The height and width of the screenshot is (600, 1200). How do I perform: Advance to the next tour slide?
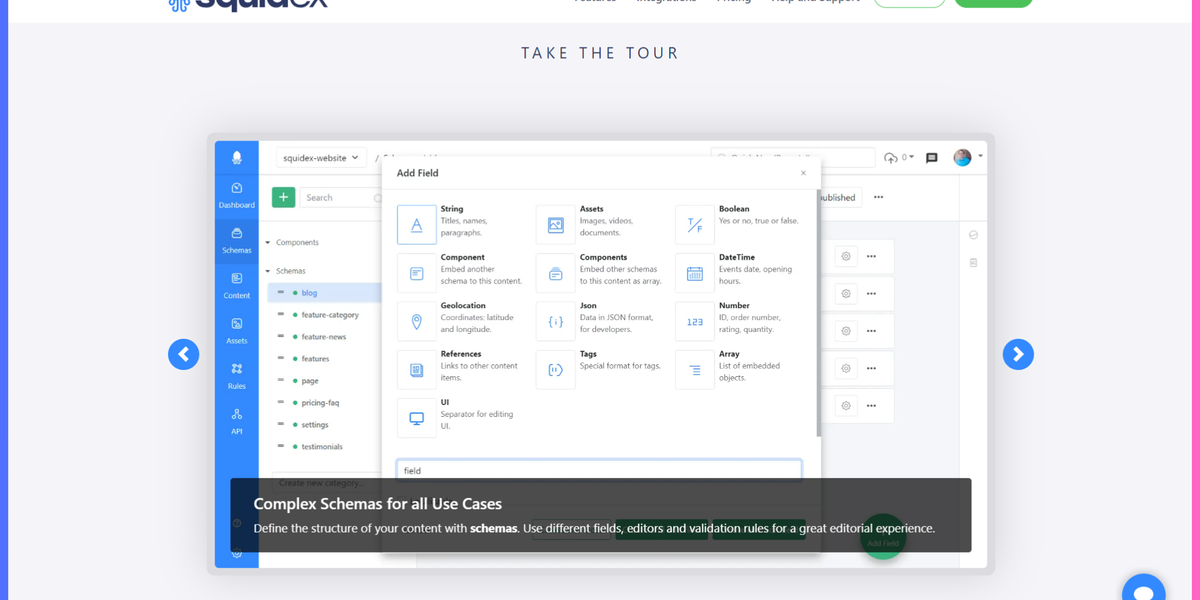[1018, 354]
